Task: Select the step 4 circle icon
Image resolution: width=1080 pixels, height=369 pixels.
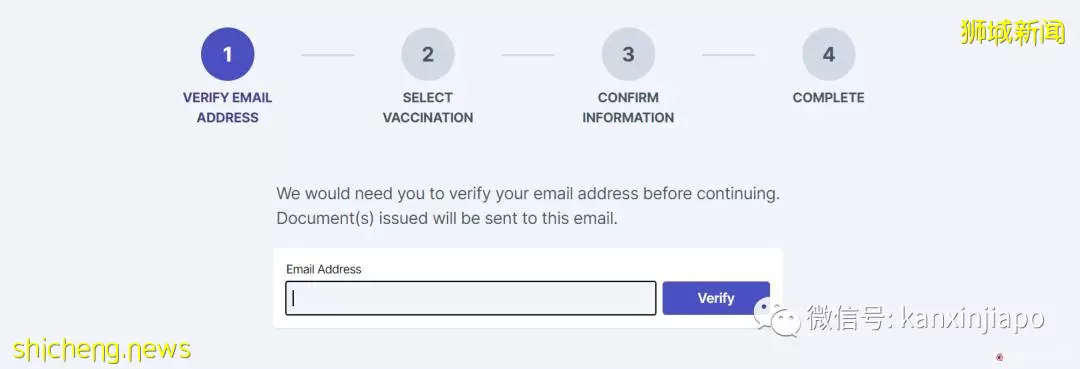Action: 829,54
